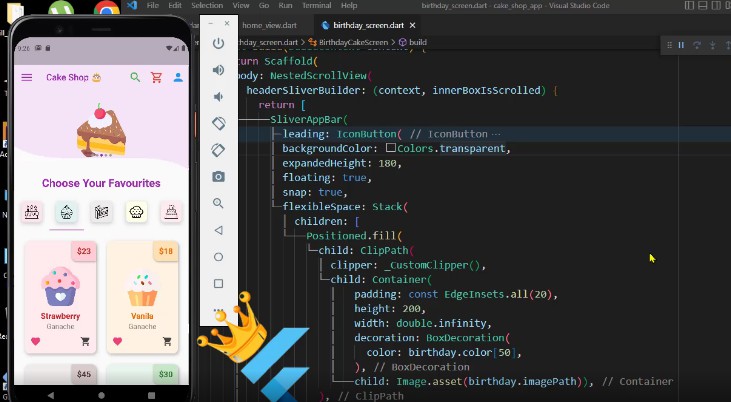Open the Go menu
Screen dimensions: 731x402
[x=264, y=6]
